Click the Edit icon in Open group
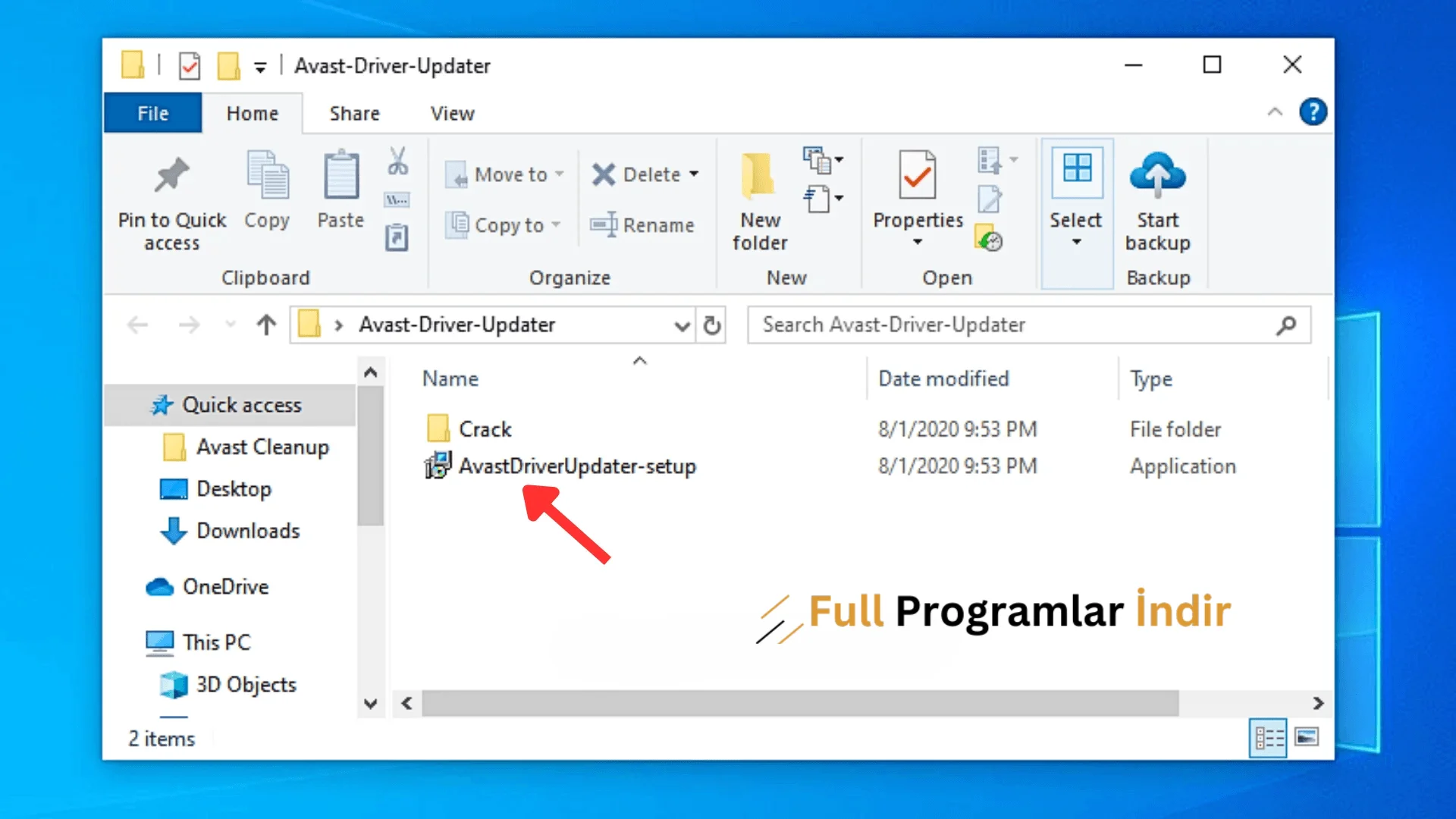The image size is (1456, 819). tap(990, 199)
